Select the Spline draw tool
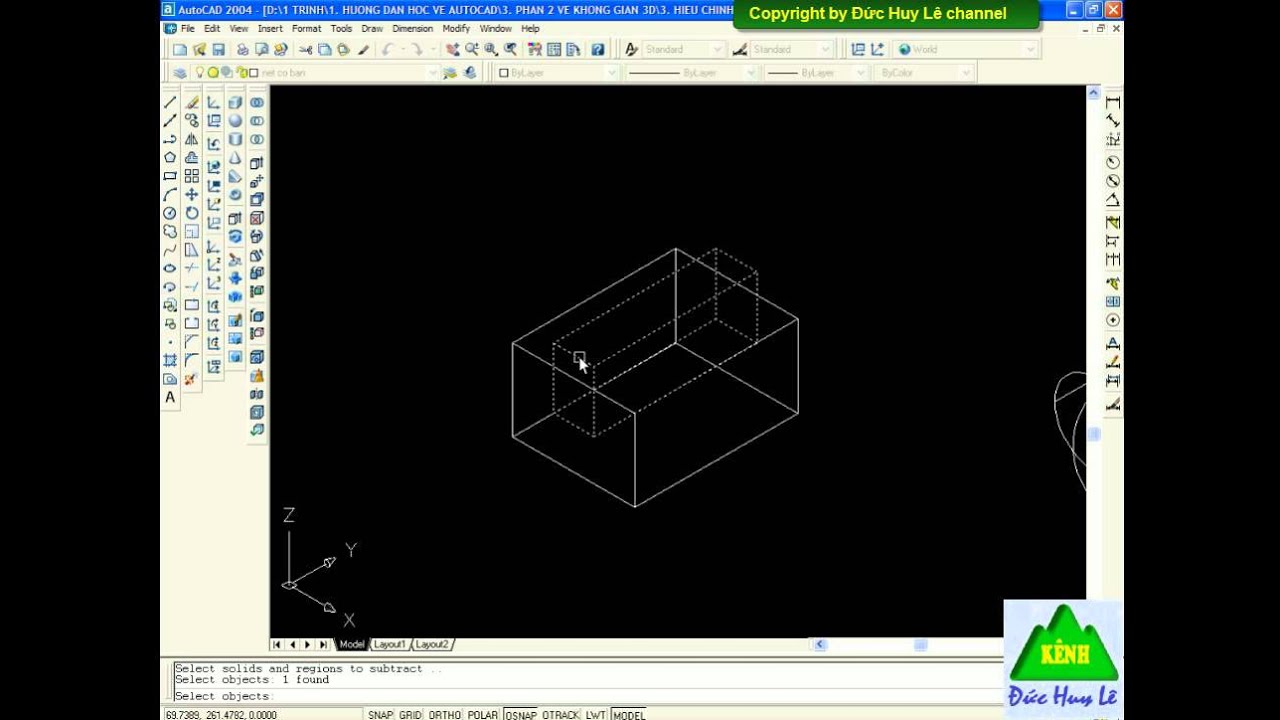 coord(170,250)
